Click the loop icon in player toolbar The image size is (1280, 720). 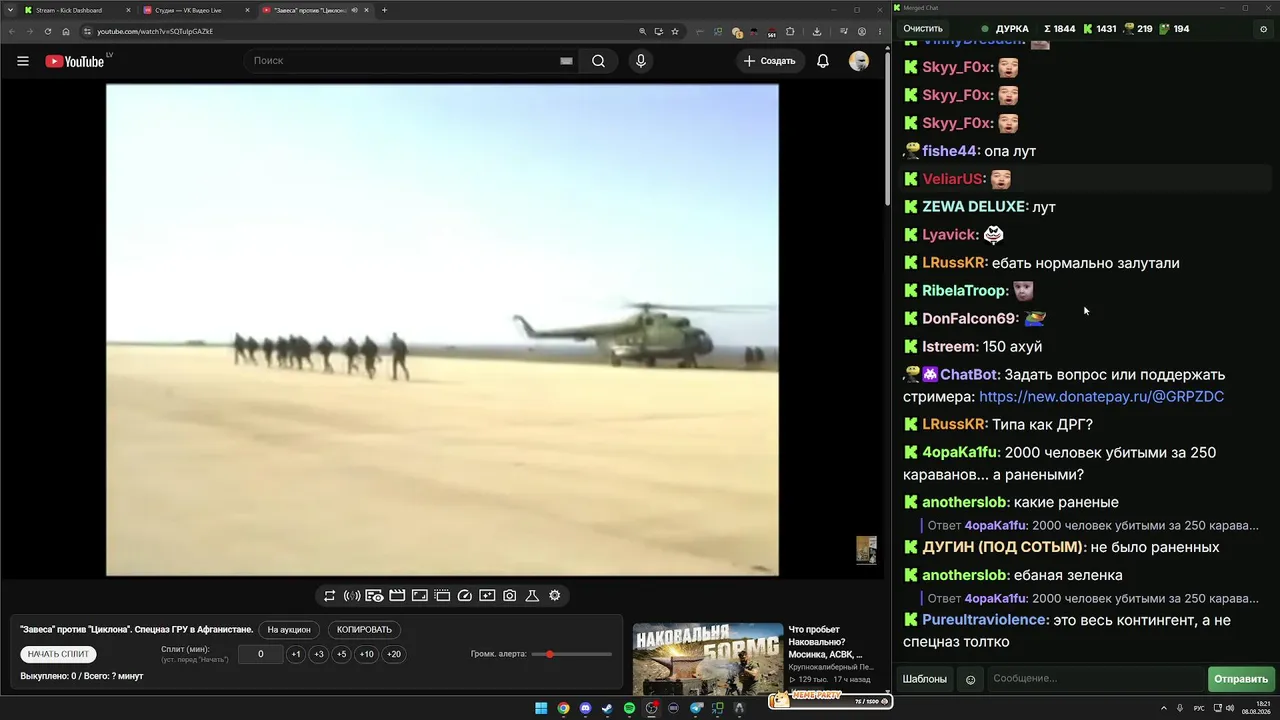tap(329, 596)
